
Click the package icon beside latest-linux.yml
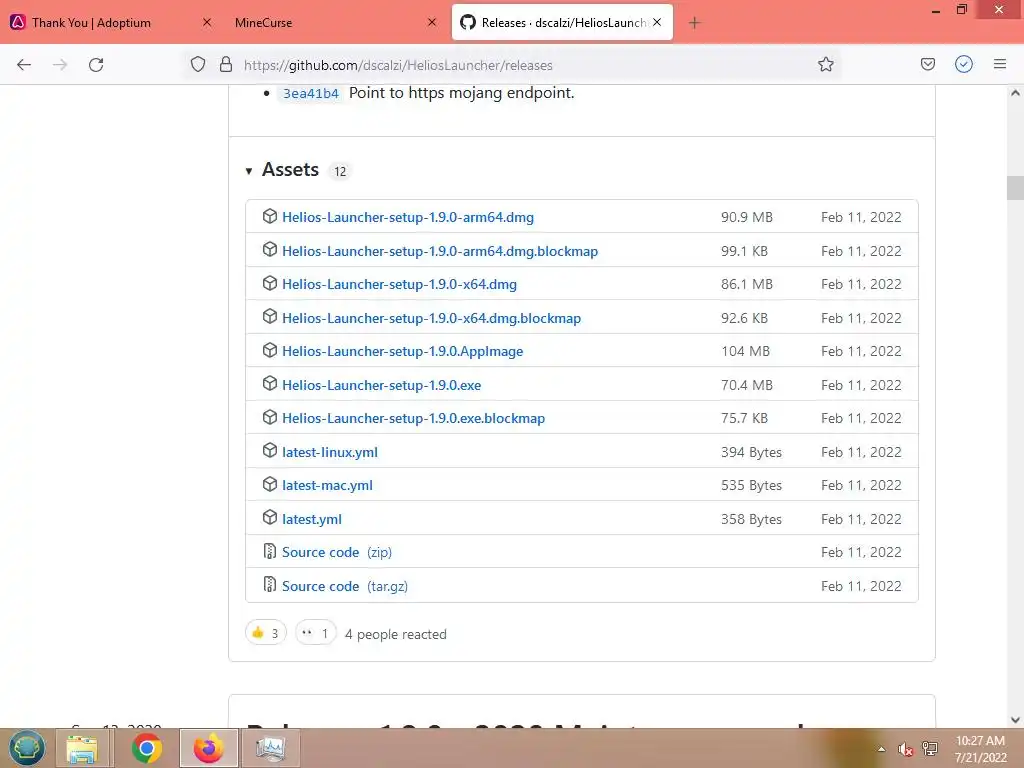pyautogui.click(x=270, y=451)
